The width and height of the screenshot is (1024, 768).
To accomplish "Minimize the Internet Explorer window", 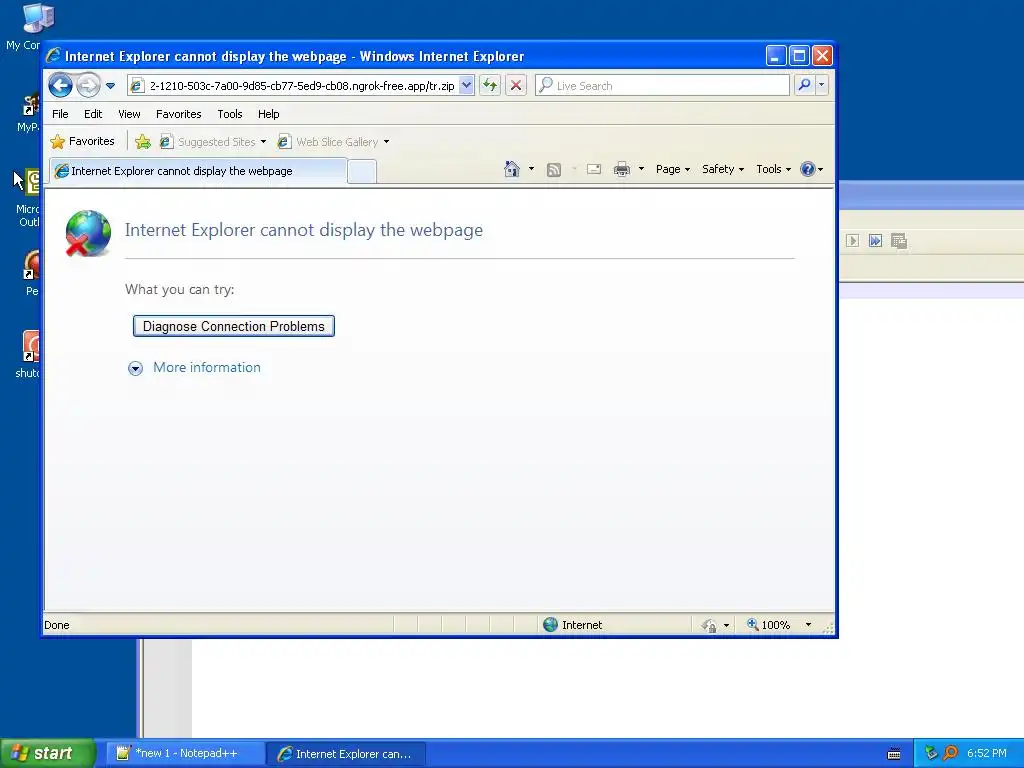I will [776, 56].
